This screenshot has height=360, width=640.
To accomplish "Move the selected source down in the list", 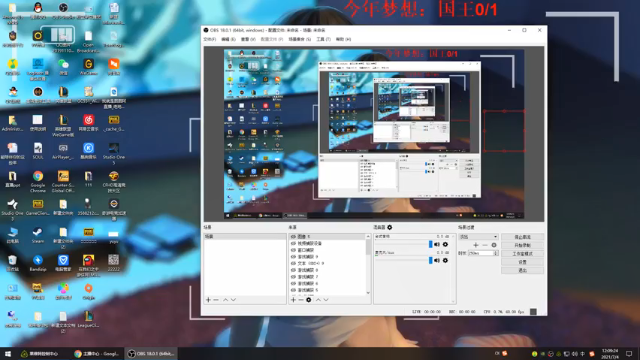I will [326, 300].
